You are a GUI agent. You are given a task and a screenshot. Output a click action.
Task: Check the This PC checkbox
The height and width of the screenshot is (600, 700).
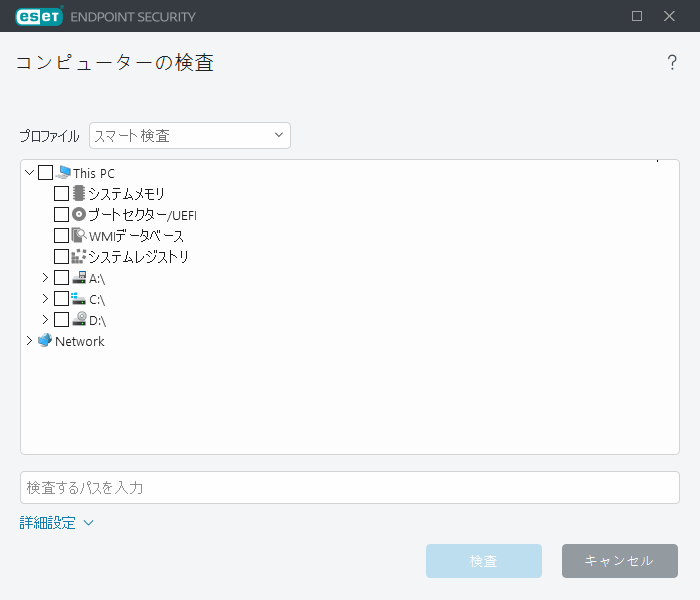(46, 173)
